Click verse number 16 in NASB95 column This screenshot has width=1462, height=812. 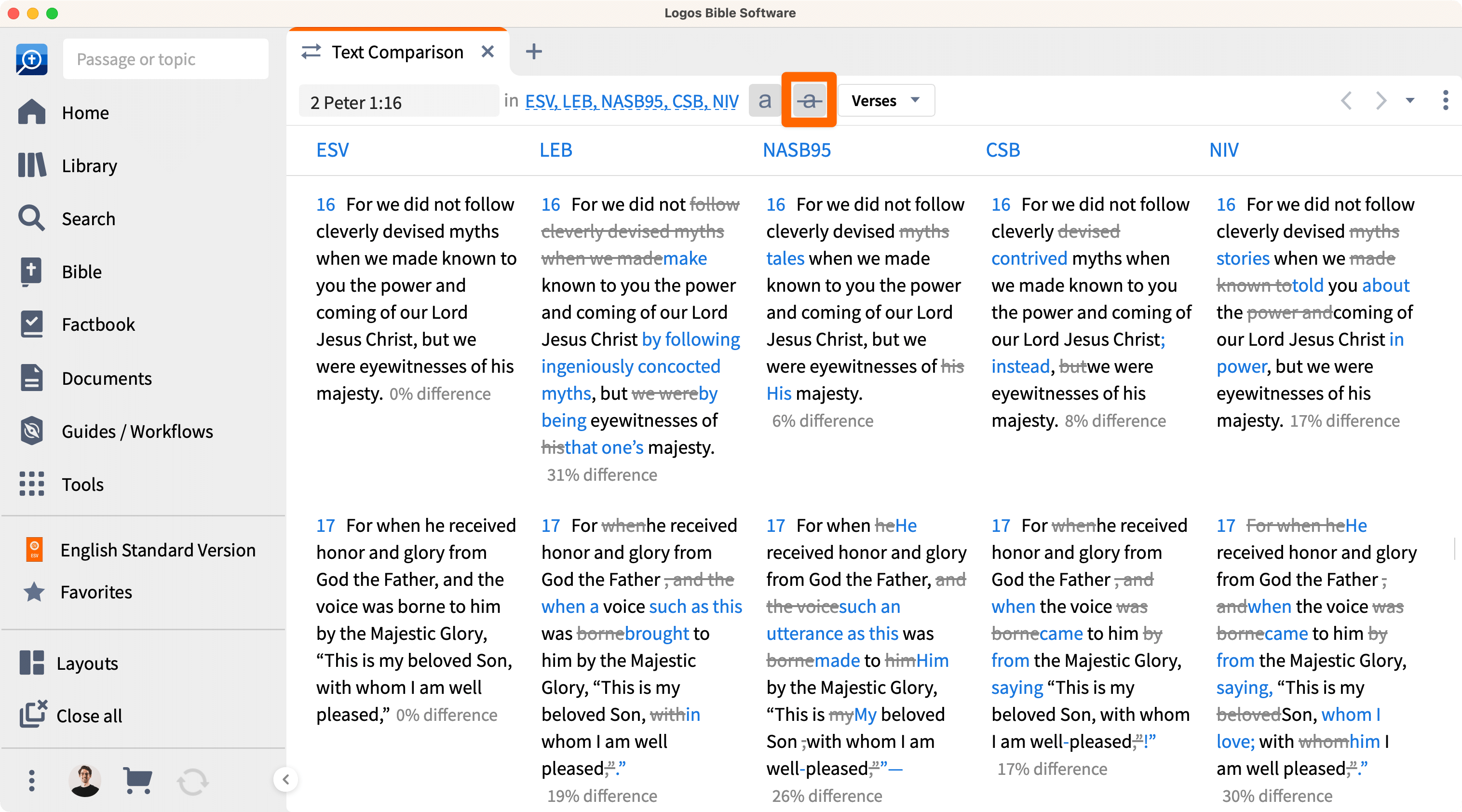(x=776, y=204)
